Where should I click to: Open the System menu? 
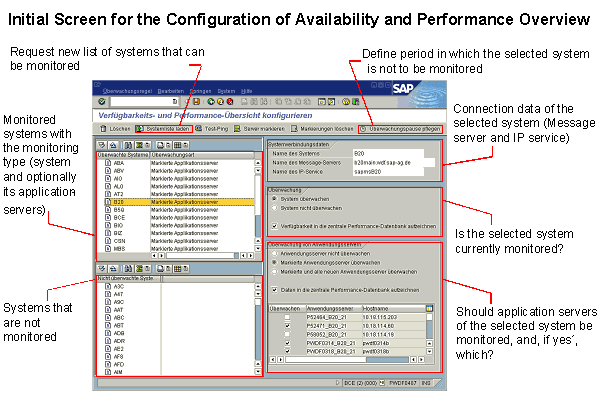click(226, 91)
